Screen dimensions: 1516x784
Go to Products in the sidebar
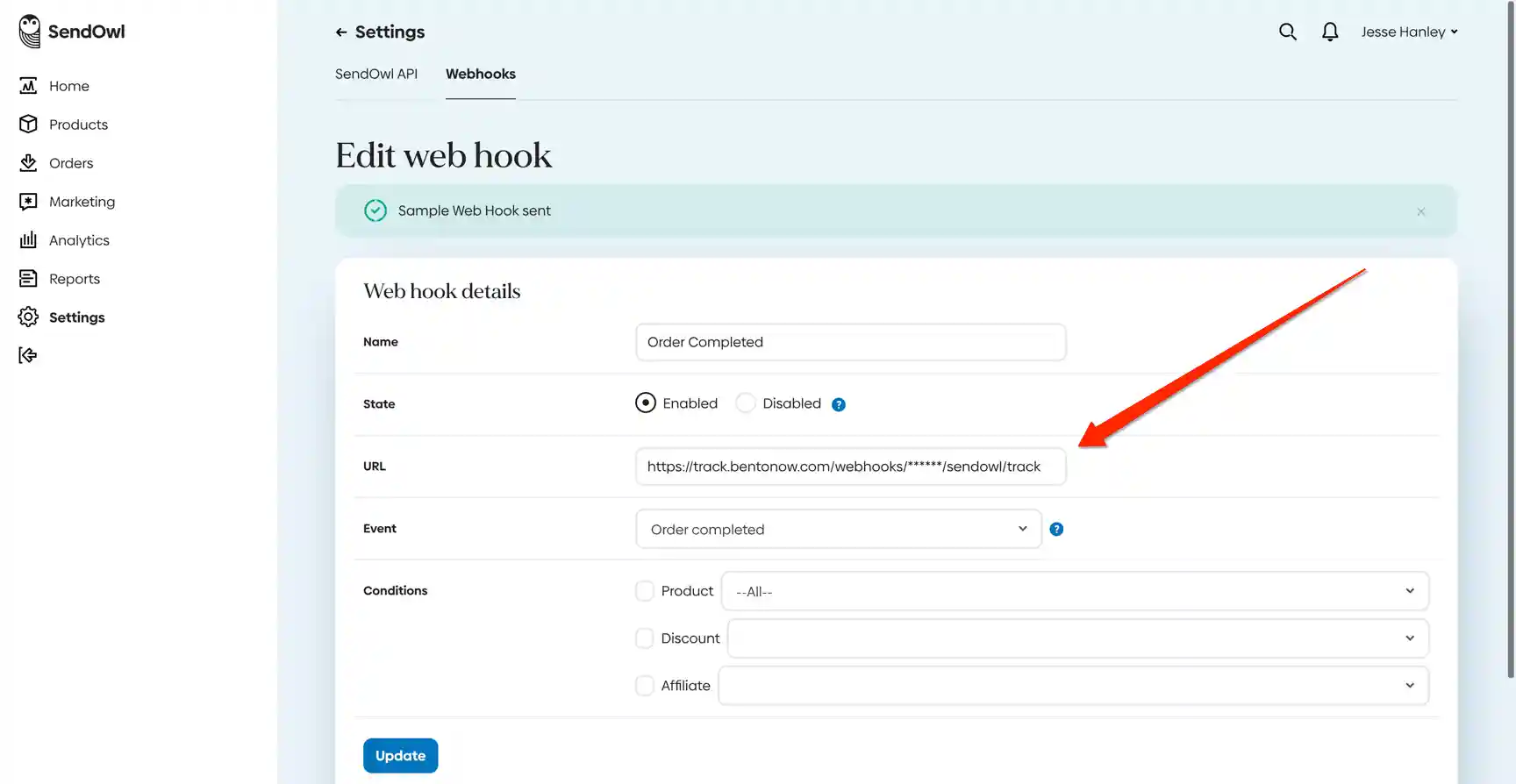coord(78,125)
